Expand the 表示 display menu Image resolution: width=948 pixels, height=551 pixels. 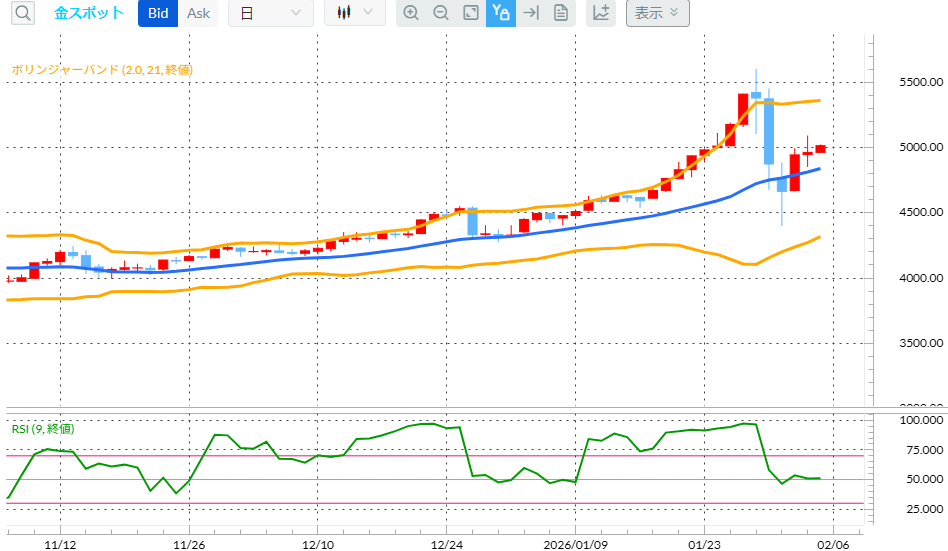[658, 13]
